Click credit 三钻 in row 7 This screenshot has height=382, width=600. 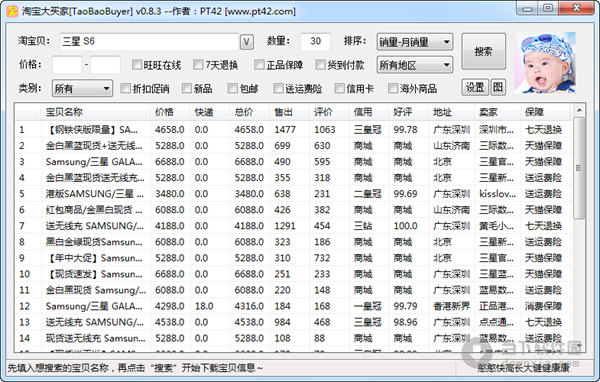pos(363,226)
